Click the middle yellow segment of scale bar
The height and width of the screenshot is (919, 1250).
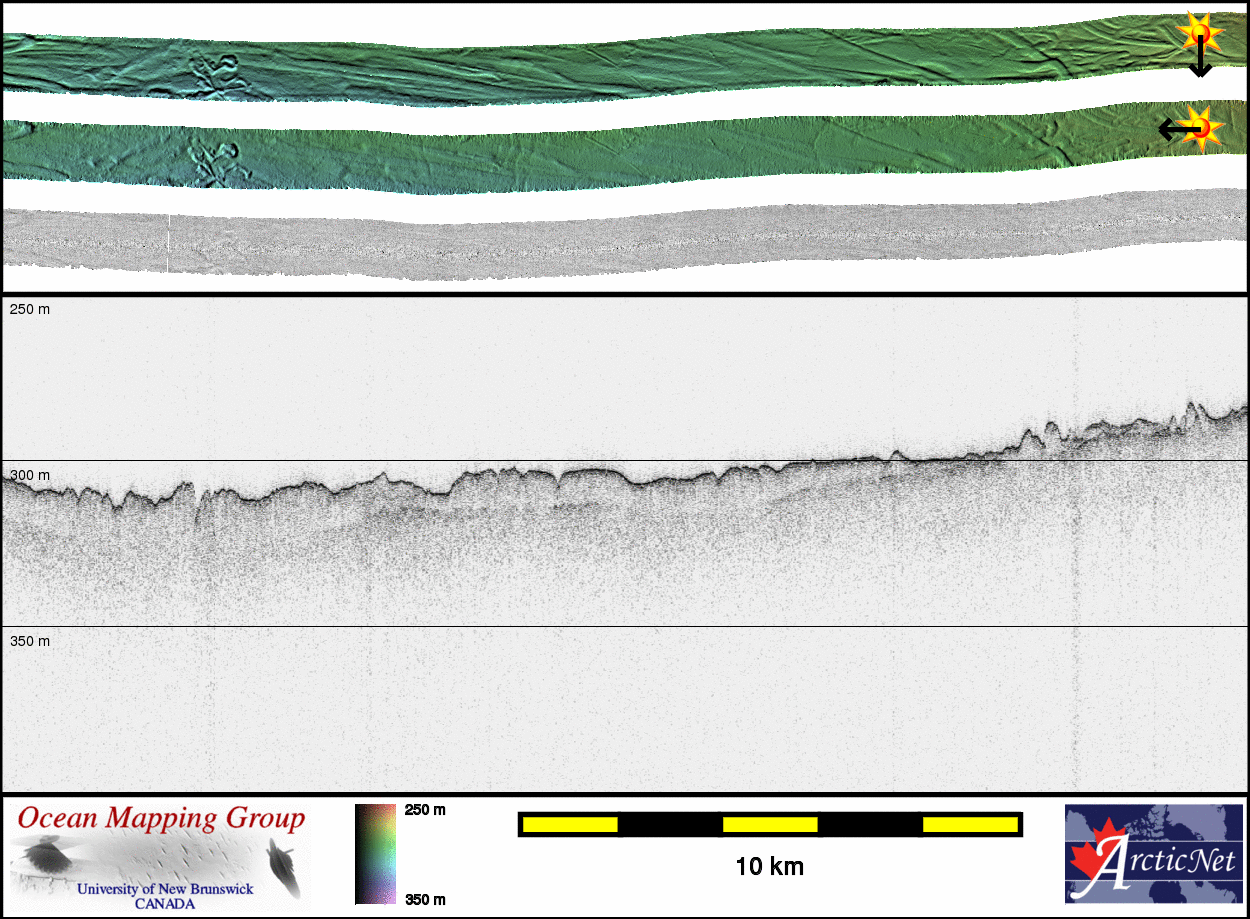pyautogui.click(x=769, y=824)
